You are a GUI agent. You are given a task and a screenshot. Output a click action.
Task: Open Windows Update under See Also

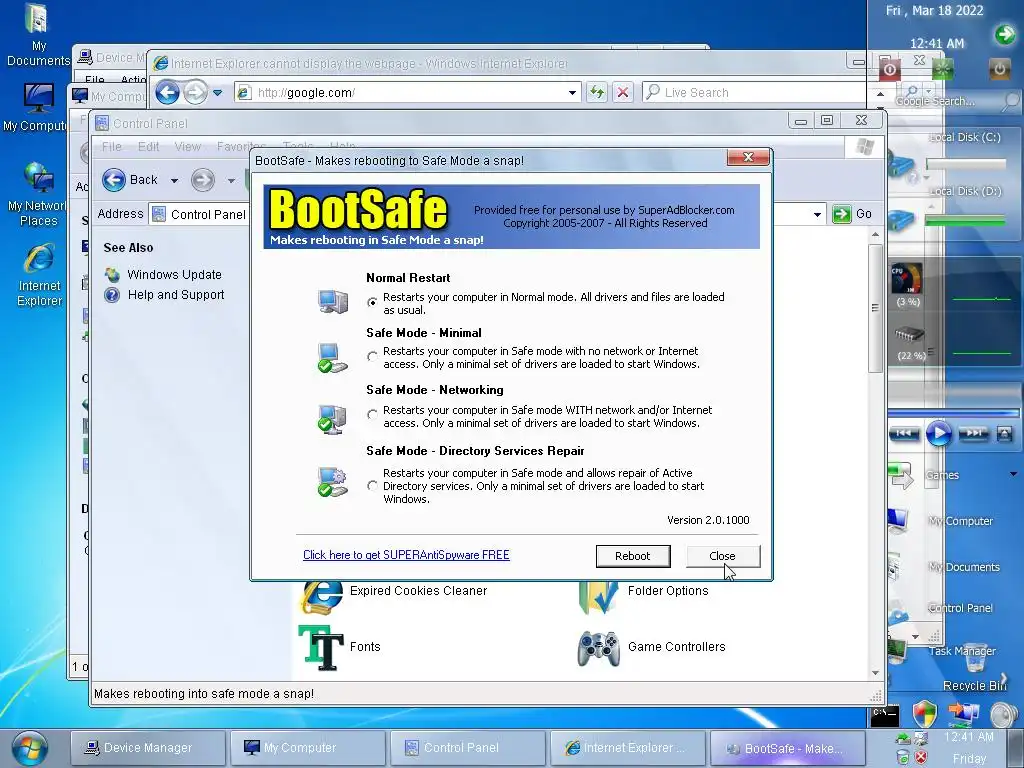pos(174,275)
